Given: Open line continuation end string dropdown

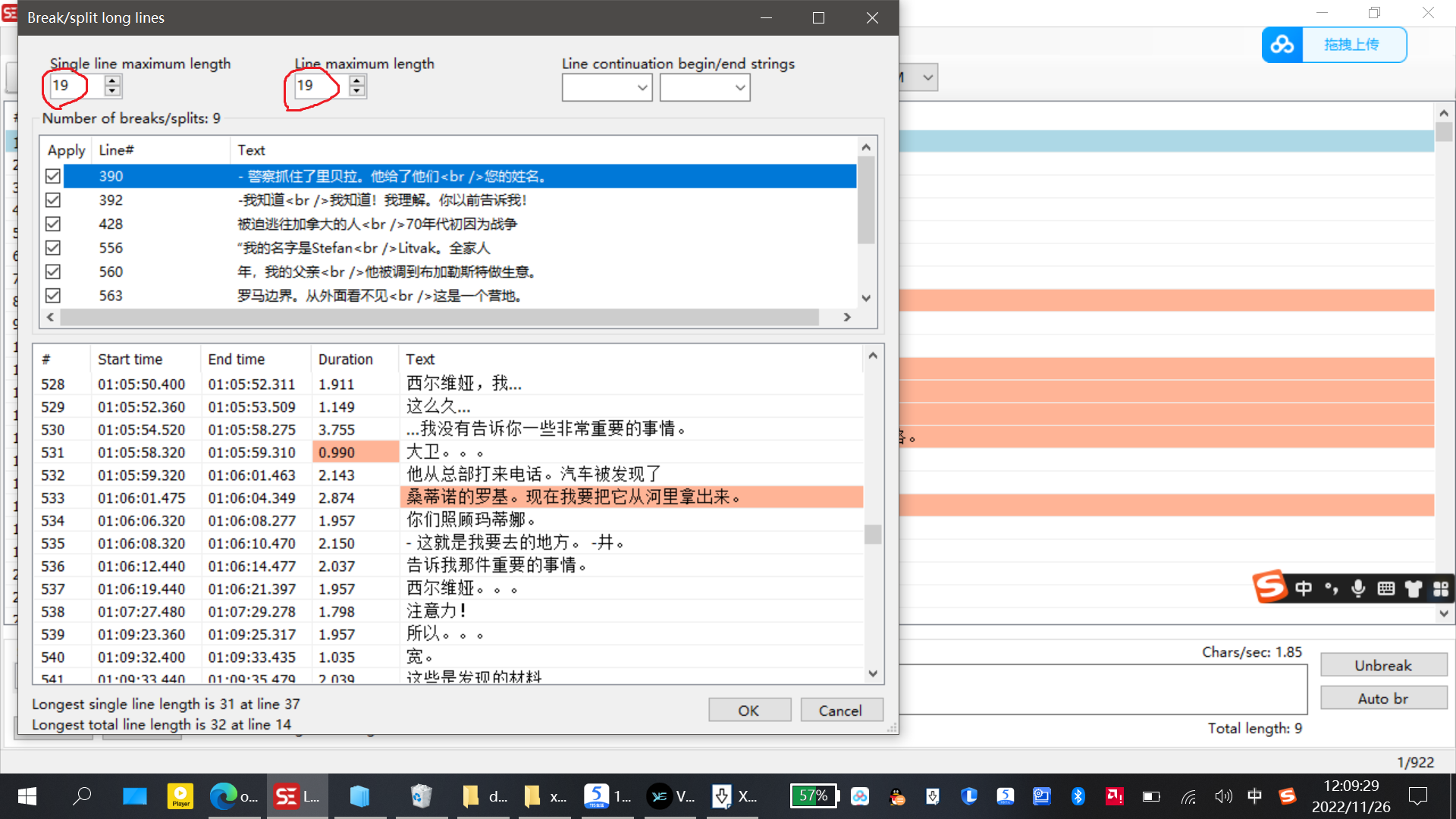Looking at the screenshot, I should (x=739, y=87).
